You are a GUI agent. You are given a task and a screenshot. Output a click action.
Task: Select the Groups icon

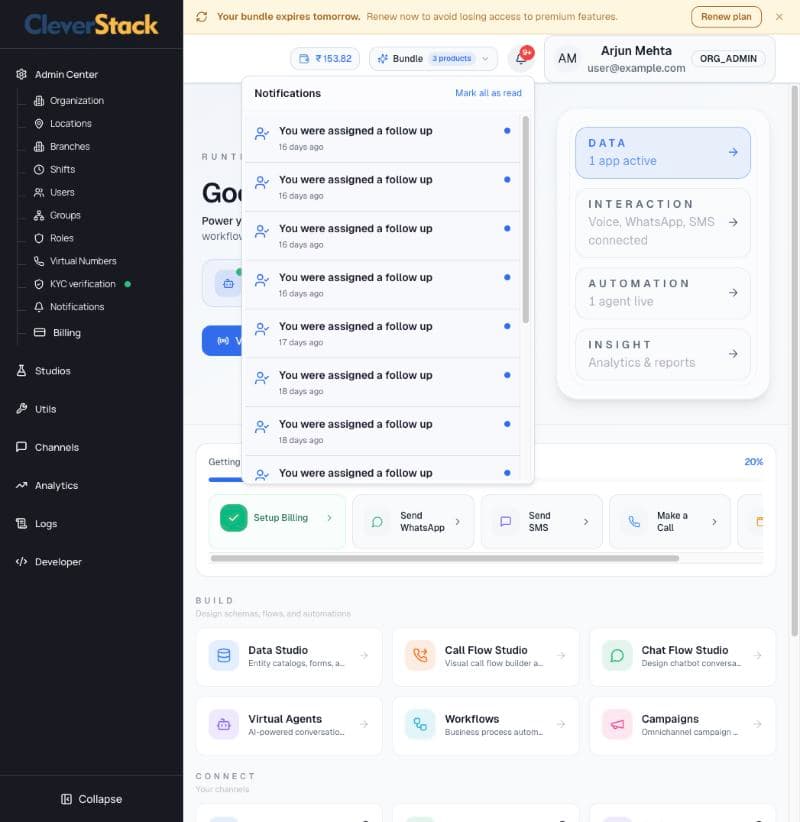point(39,215)
